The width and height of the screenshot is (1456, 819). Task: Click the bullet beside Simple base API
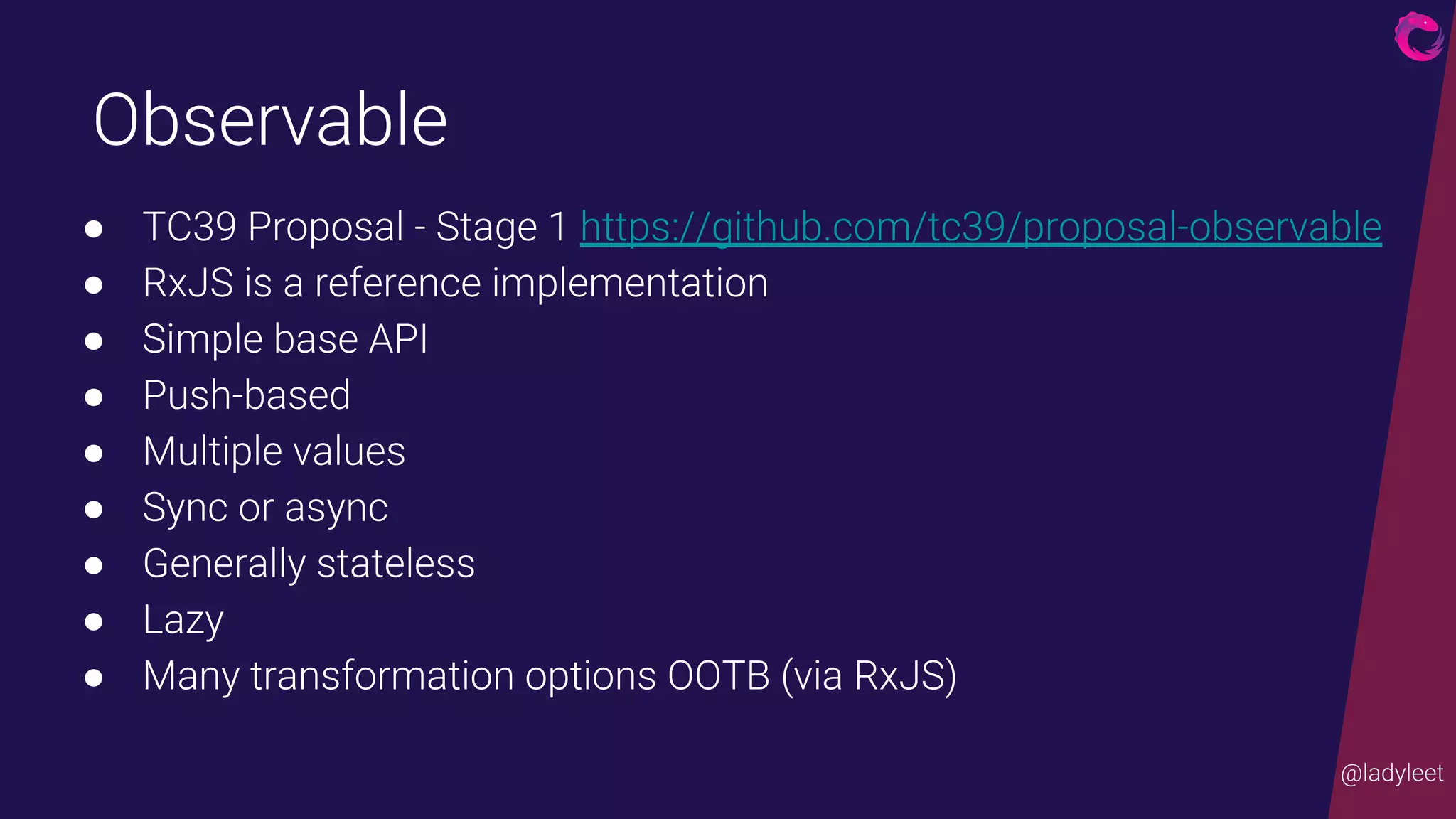click(93, 341)
